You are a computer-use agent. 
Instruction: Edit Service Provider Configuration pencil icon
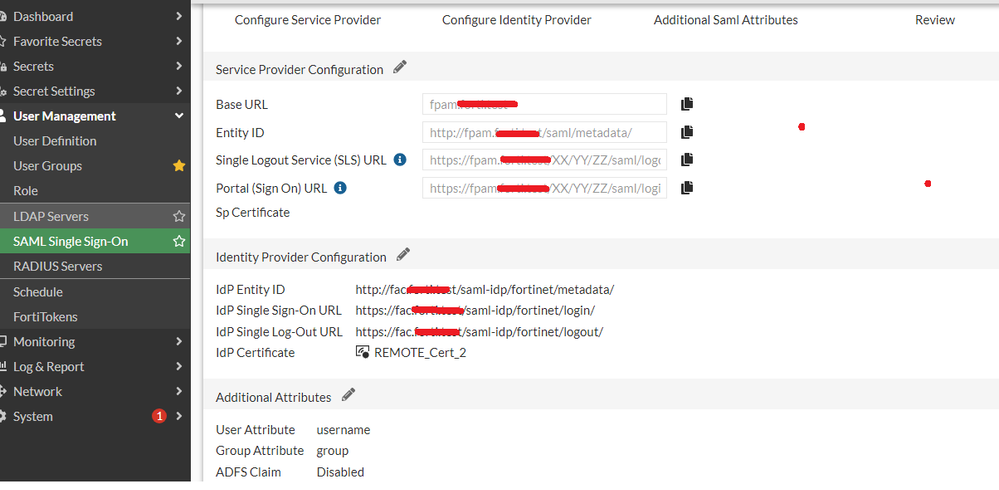(x=400, y=68)
